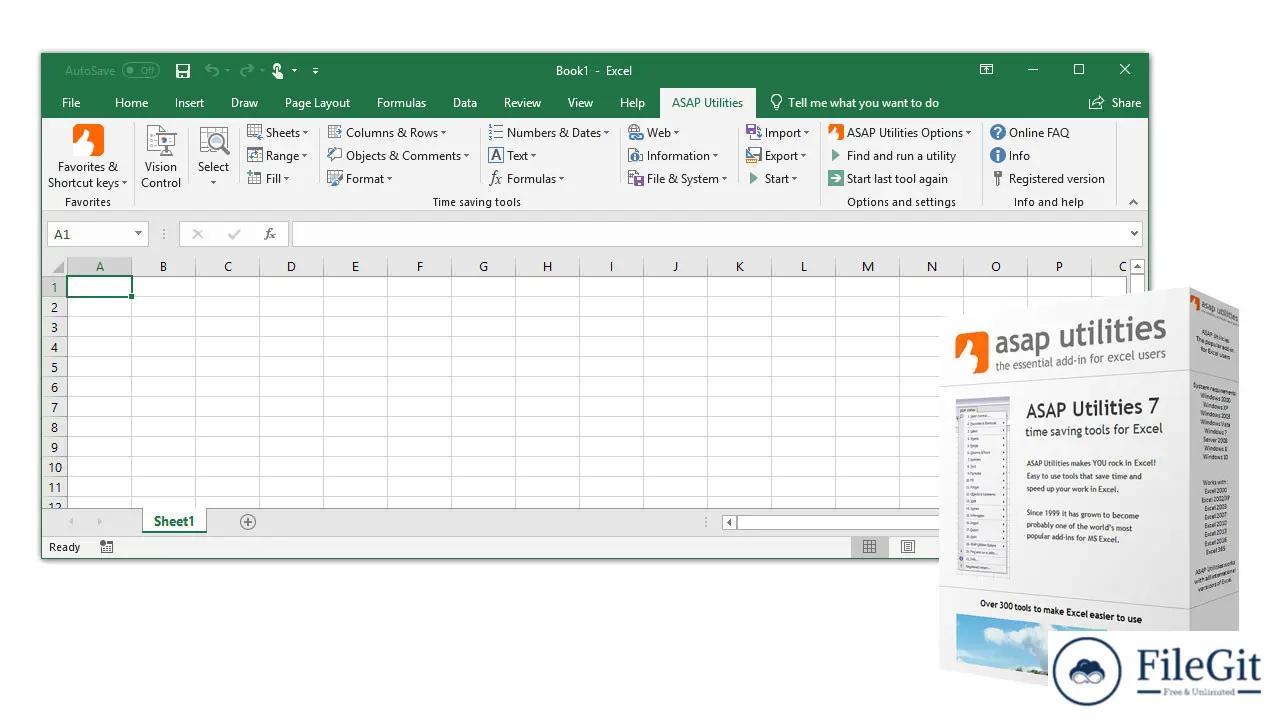The width and height of the screenshot is (1280, 720).
Task: Click Registered version
Action: [x=1047, y=179]
